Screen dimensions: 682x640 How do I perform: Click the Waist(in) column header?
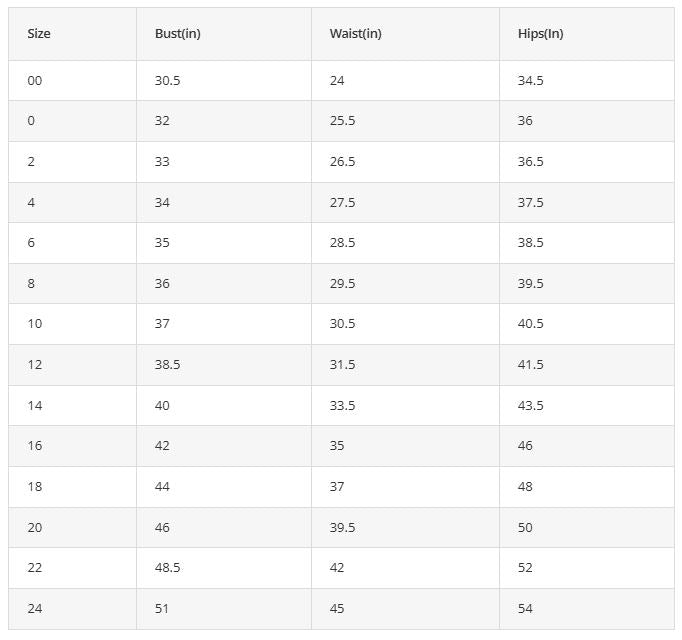(x=355, y=34)
